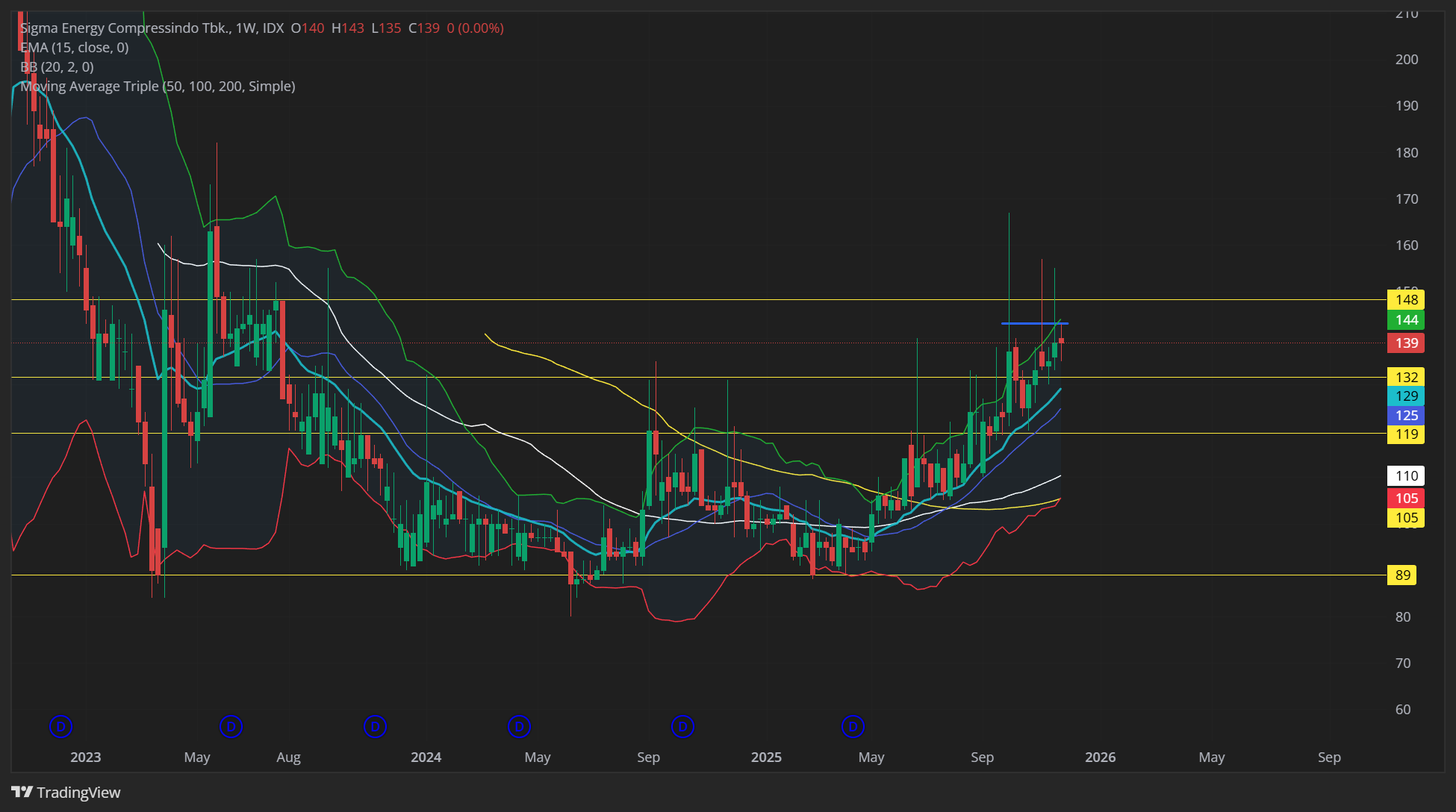This screenshot has height=812, width=1456.
Task: Click the 2026 label on time axis
Action: click(x=1100, y=758)
